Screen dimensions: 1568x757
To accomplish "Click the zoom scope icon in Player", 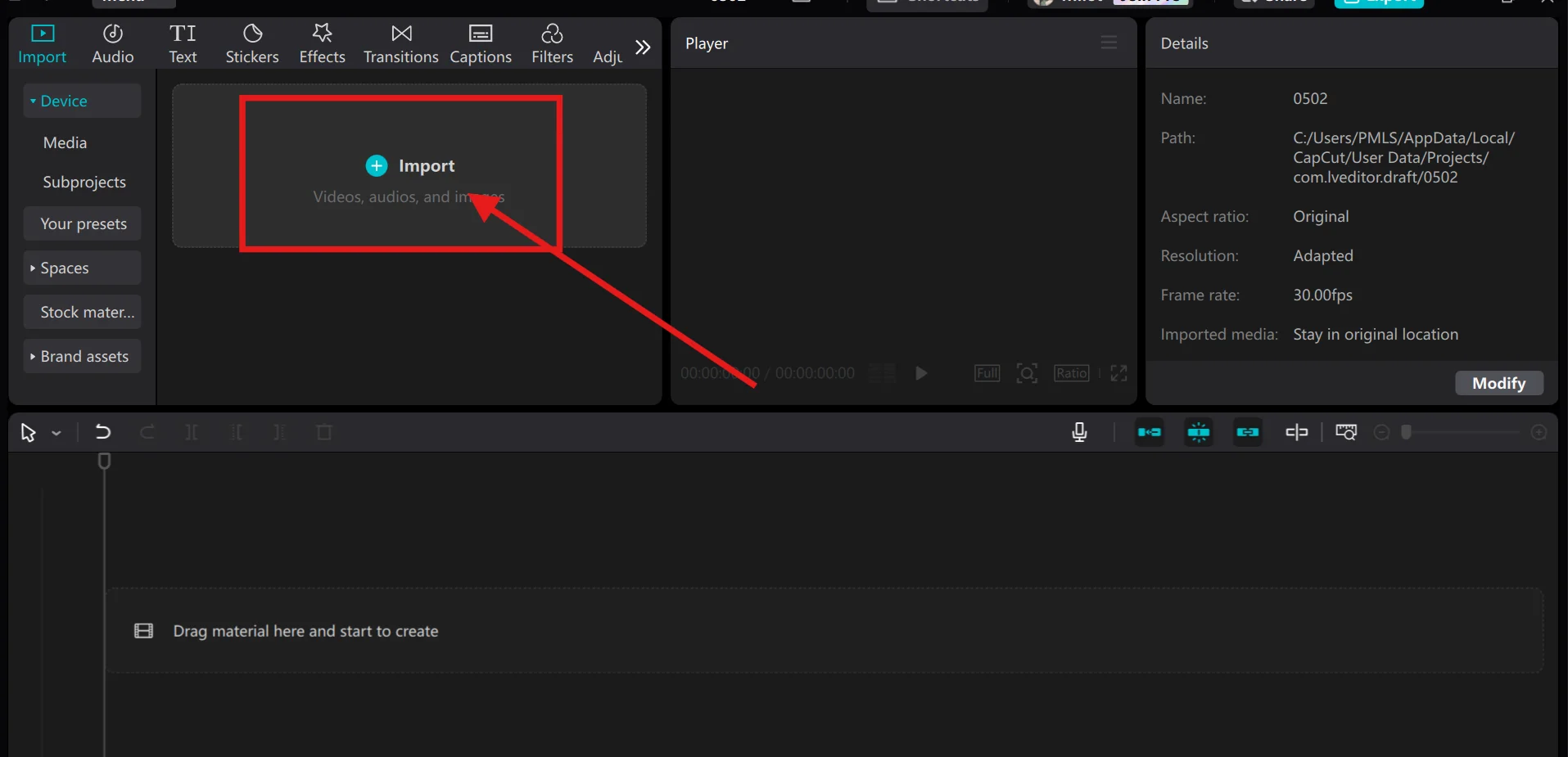I will click(x=1027, y=373).
